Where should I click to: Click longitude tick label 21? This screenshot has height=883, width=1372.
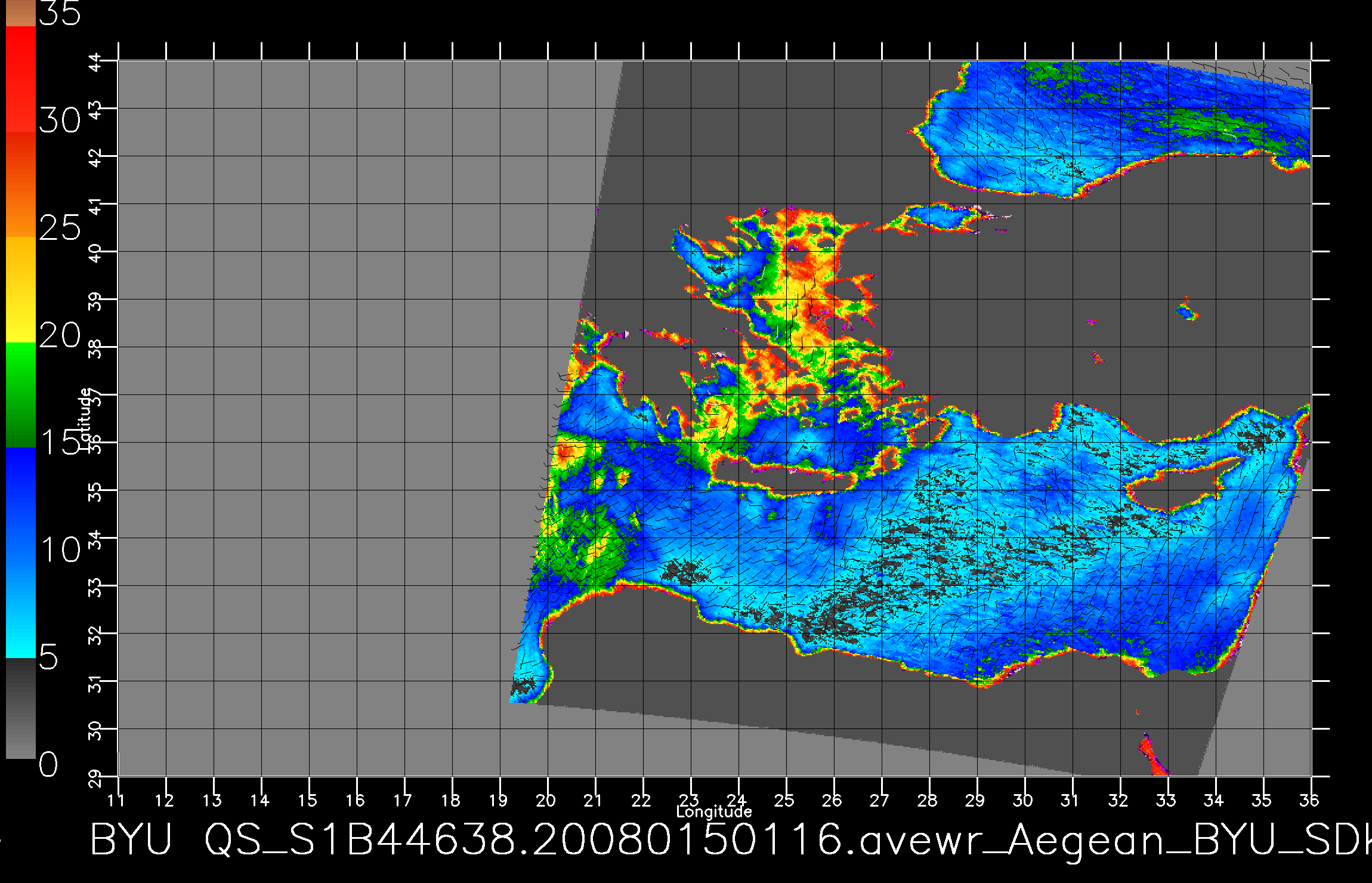point(592,801)
